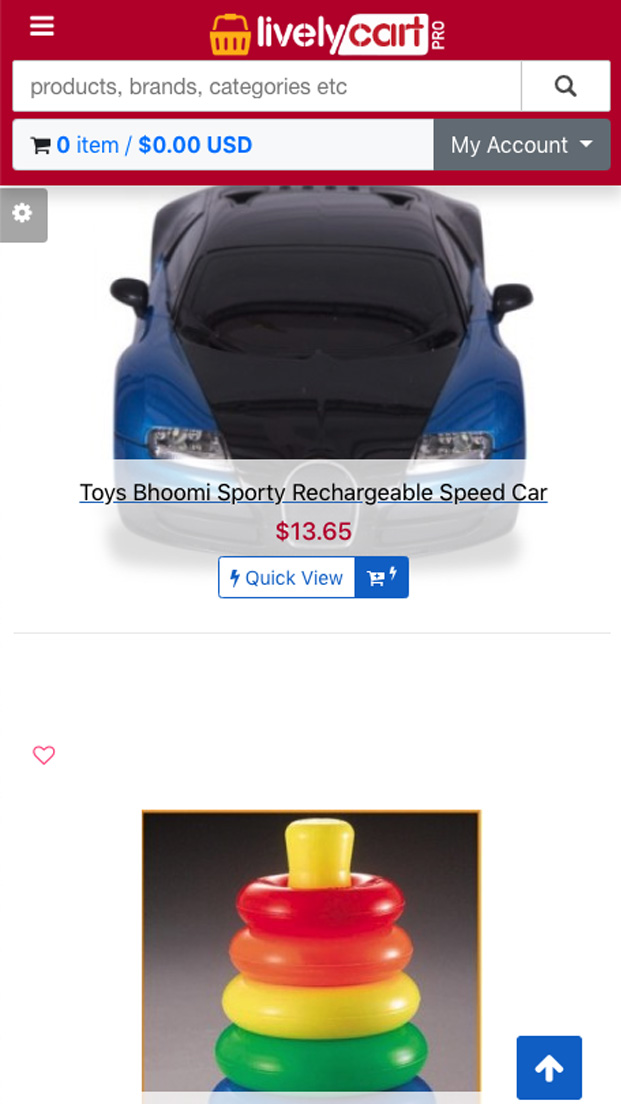Add speed car to cart via cart icon
The height and width of the screenshot is (1104, 621).
pyautogui.click(x=382, y=577)
